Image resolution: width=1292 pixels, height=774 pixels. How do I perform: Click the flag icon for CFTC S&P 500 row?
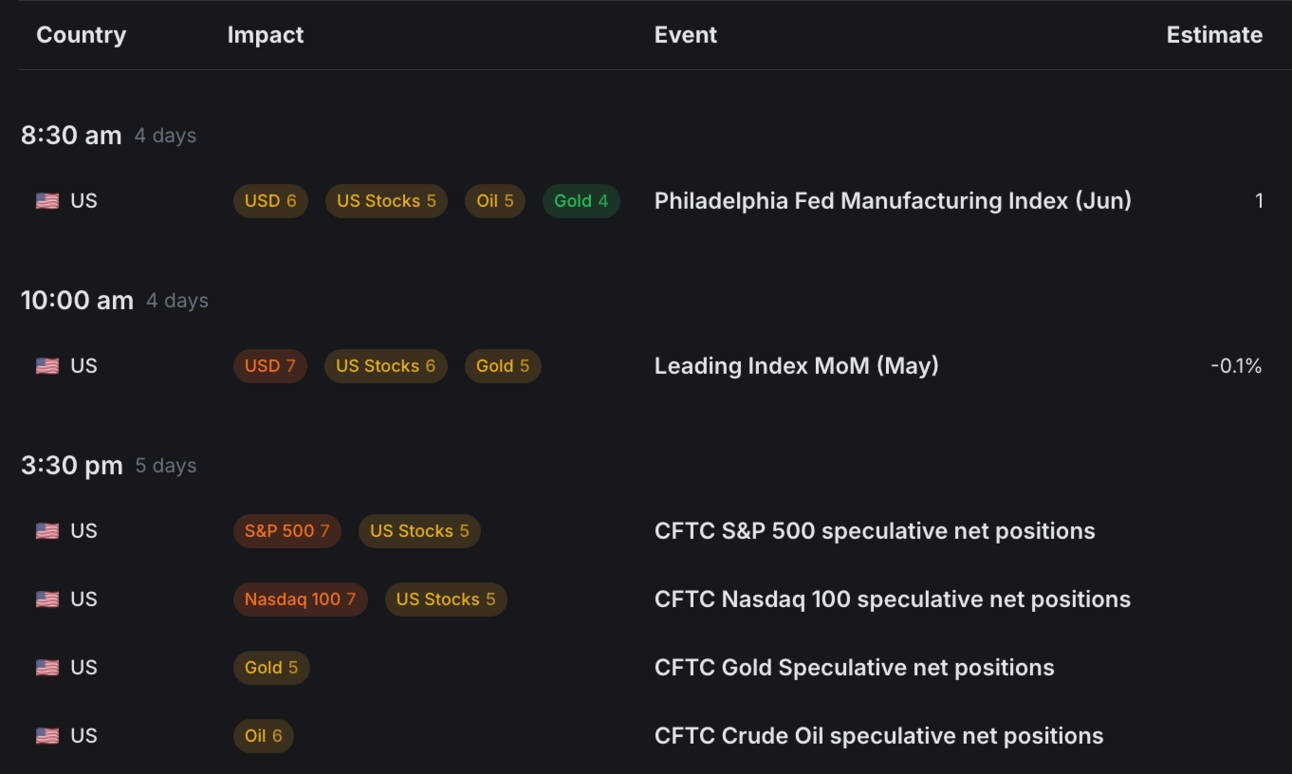pyautogui.click(x=47, y=531)
